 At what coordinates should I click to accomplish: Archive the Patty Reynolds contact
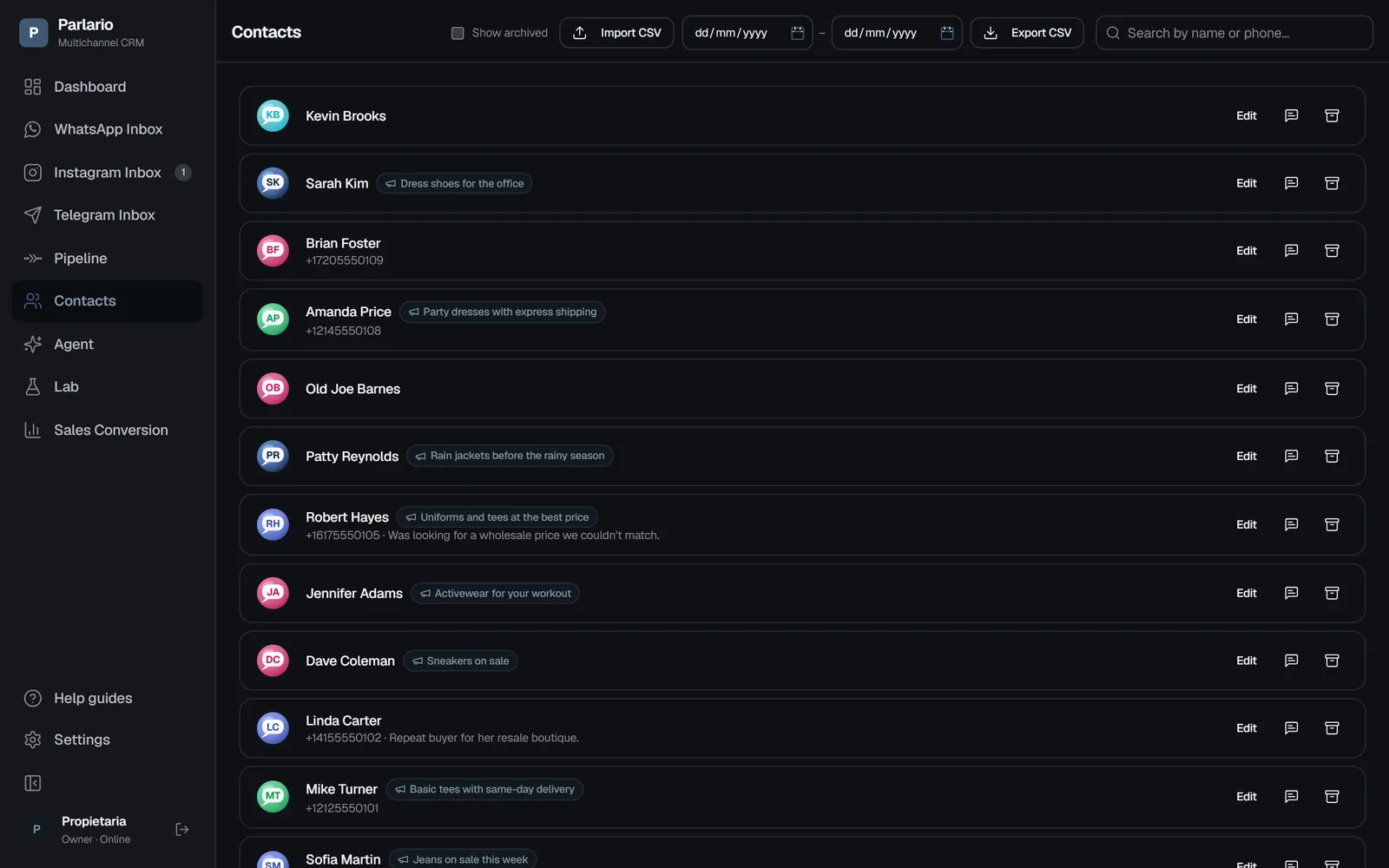pos(1332,456)
